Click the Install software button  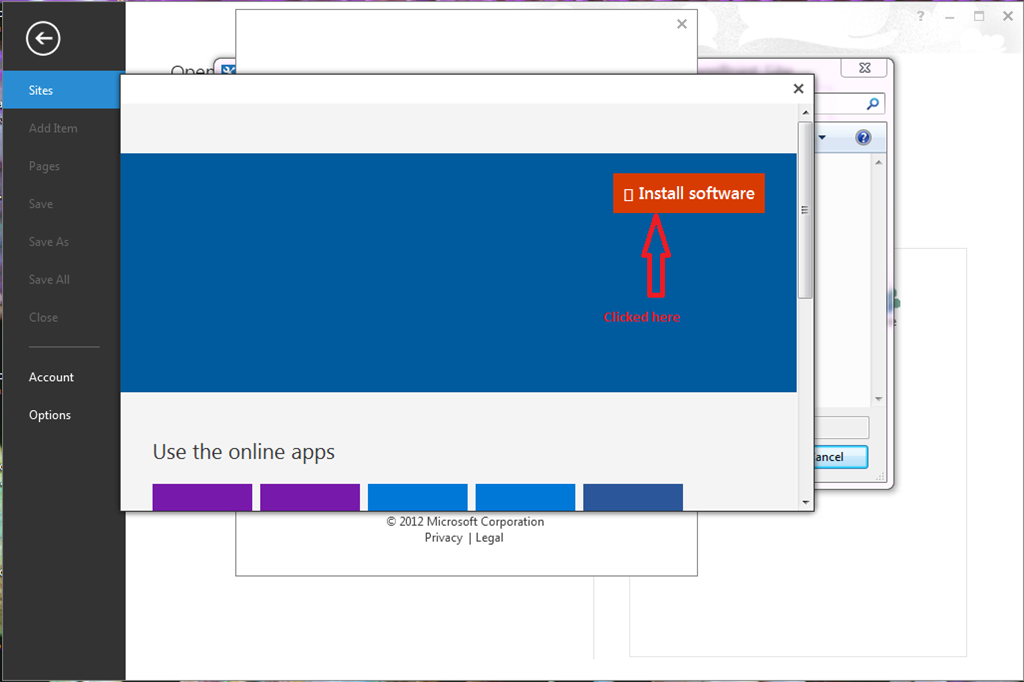688,193
